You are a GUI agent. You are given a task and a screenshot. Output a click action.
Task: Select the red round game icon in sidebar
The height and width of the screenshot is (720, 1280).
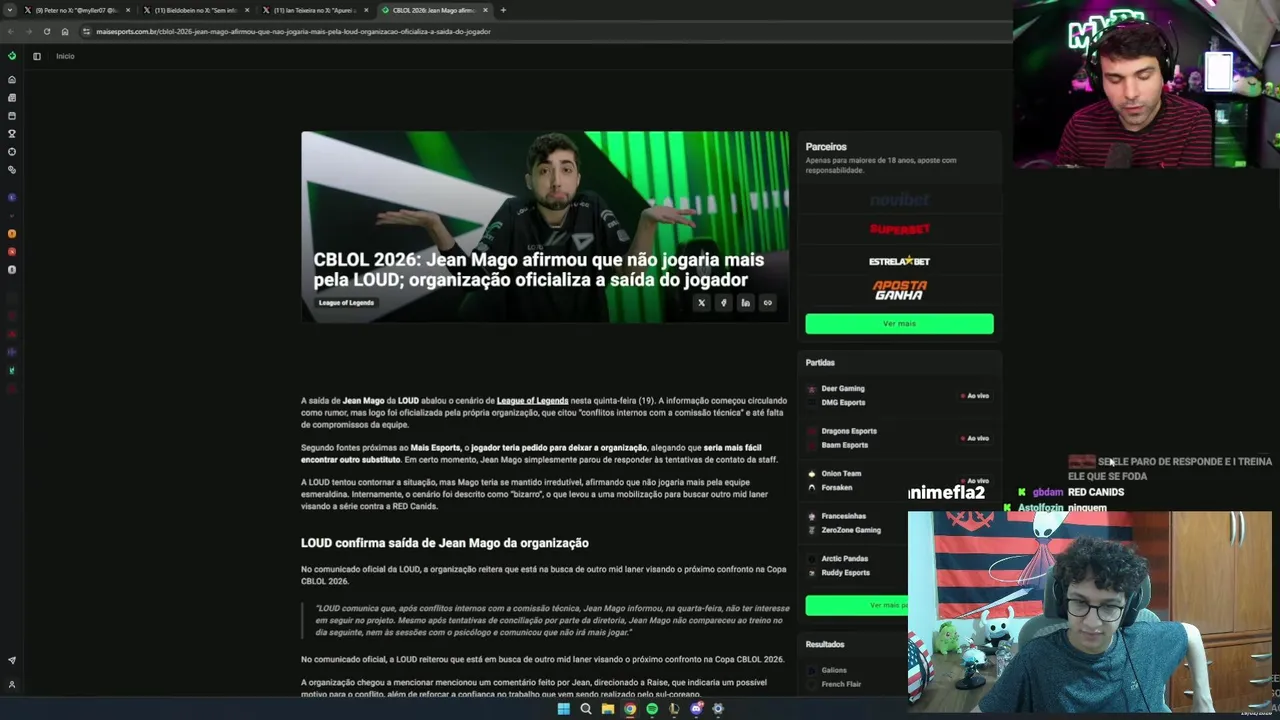12,252
